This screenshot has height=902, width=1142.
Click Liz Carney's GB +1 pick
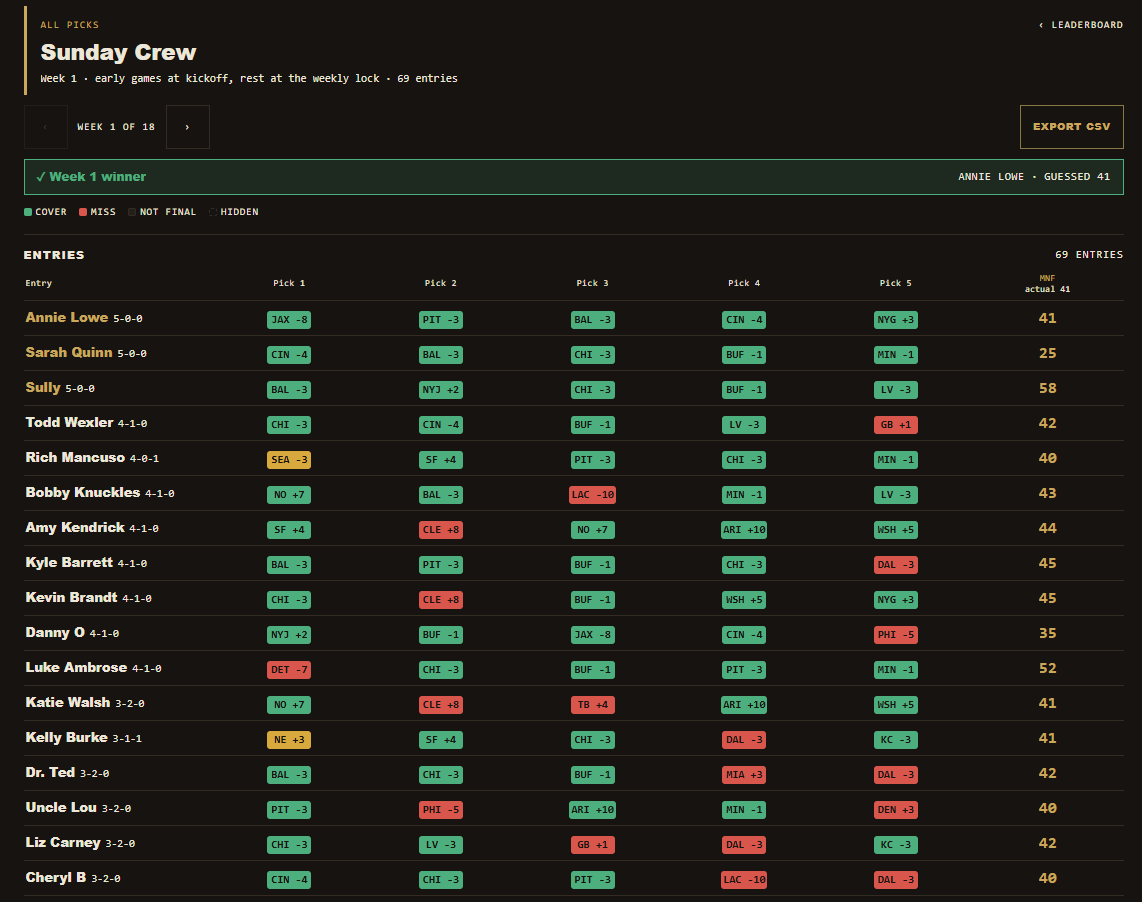pyautogui.click(x=592, y=844)
